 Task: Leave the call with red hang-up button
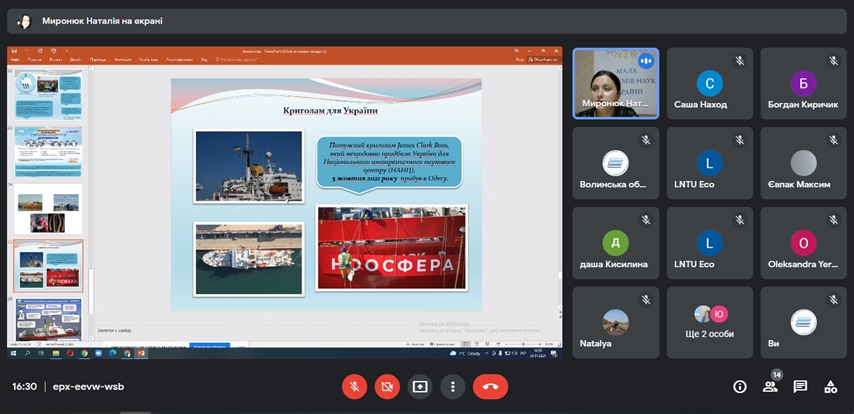coord(490,386)
